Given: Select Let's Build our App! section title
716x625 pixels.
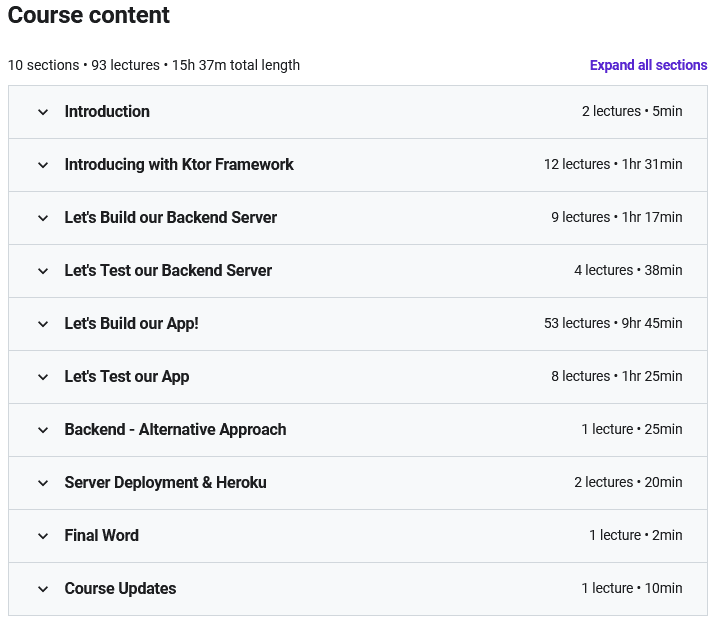Looking at the screenshot, I should (132, 324).
